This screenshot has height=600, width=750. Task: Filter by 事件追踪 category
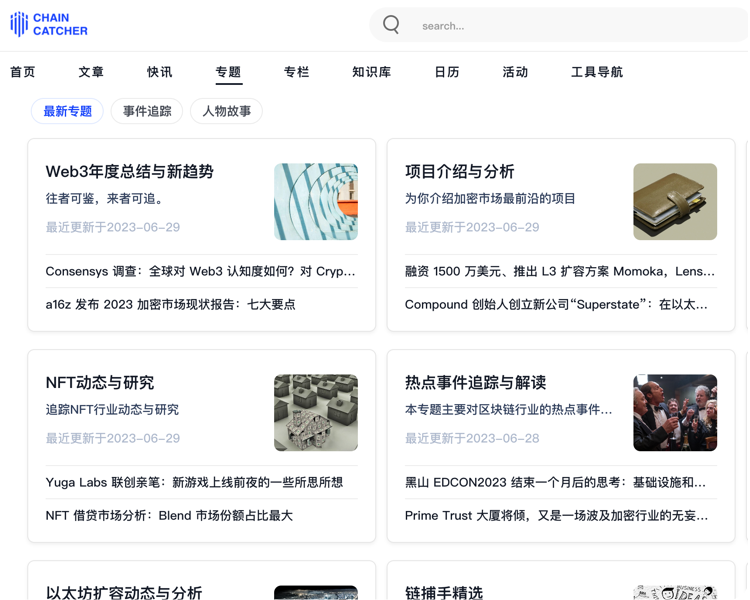[x=147, y=111]
